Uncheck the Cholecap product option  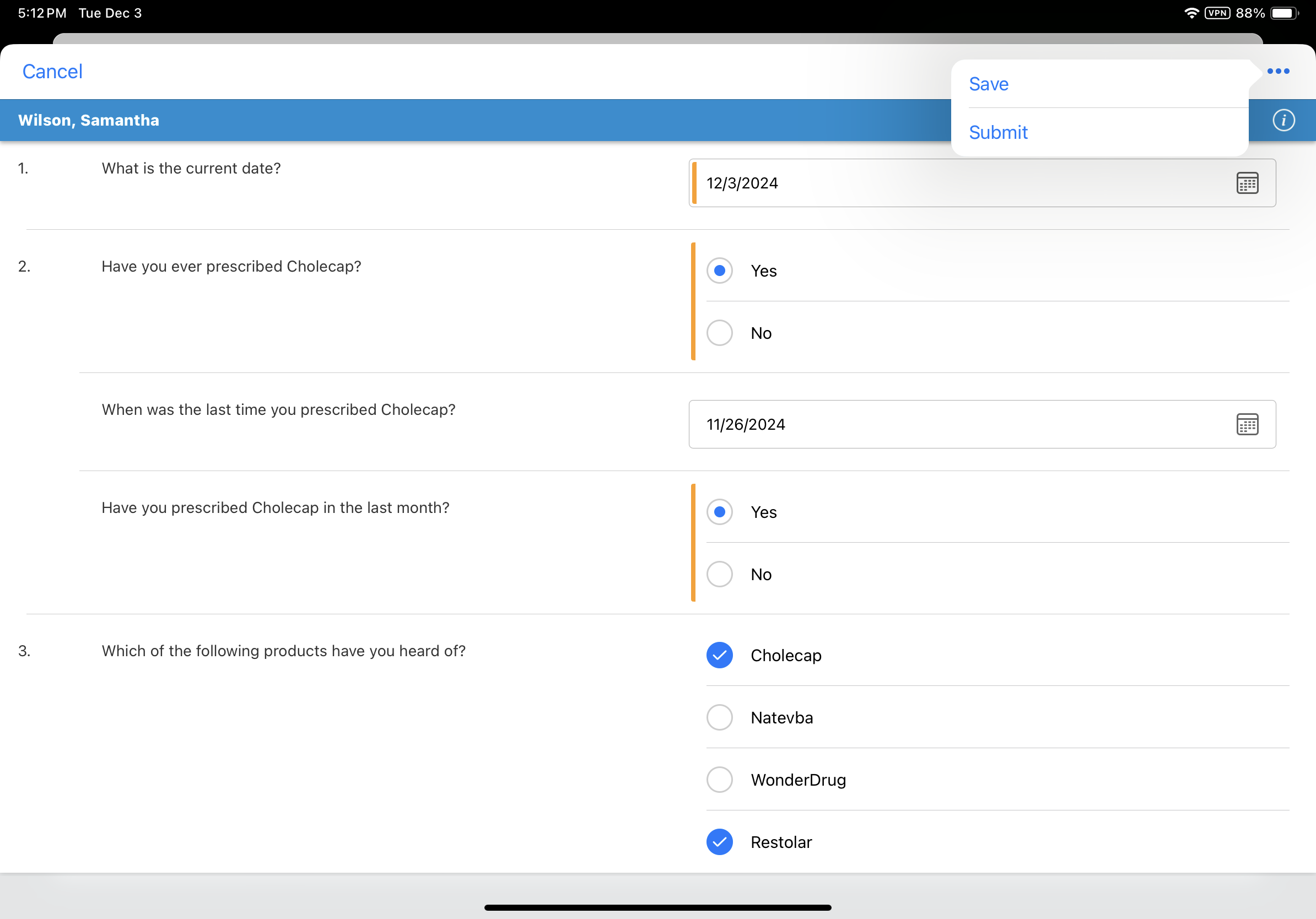[719, 655]
